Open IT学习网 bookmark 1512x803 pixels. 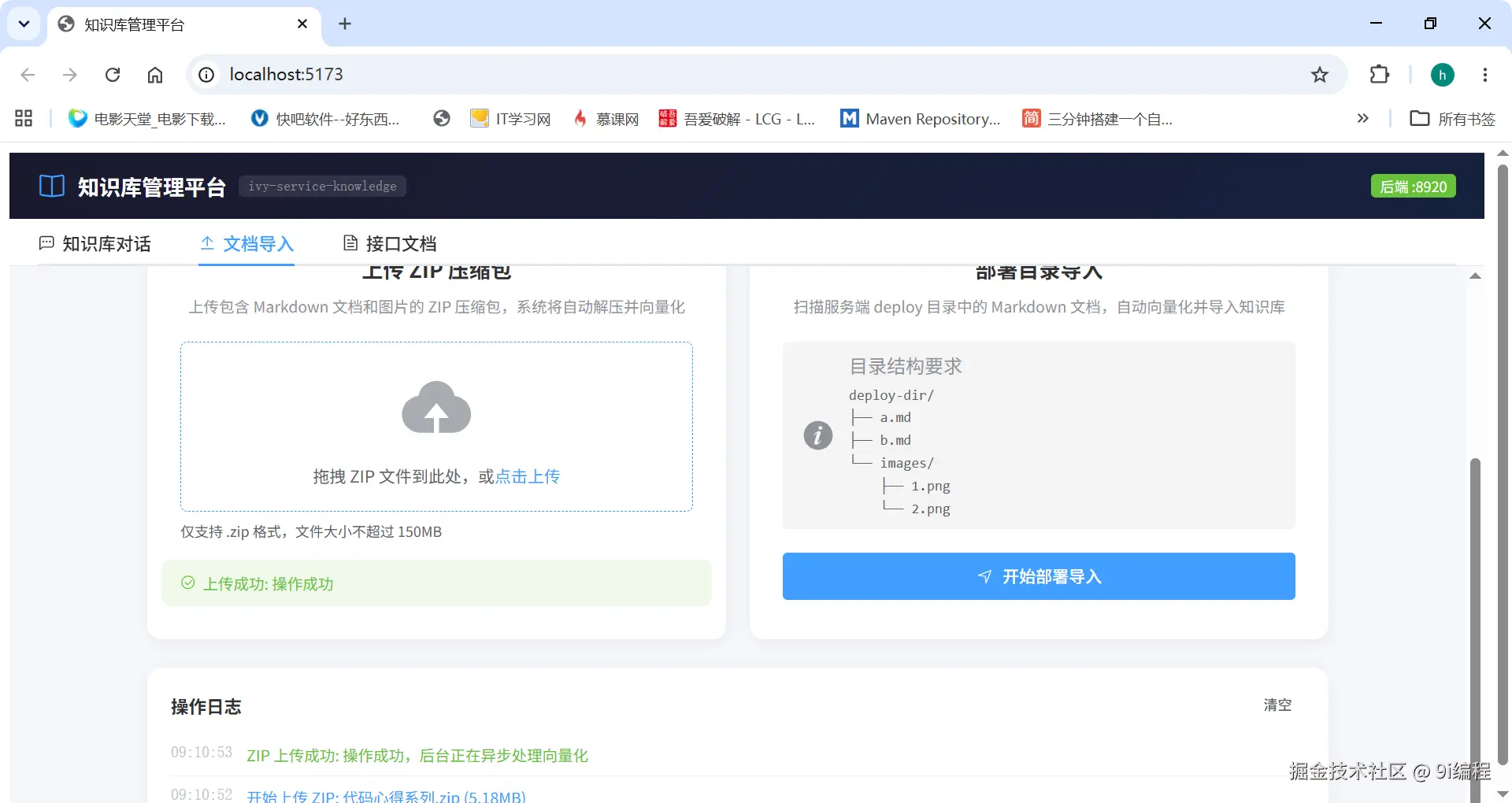(x=510, y=119)
